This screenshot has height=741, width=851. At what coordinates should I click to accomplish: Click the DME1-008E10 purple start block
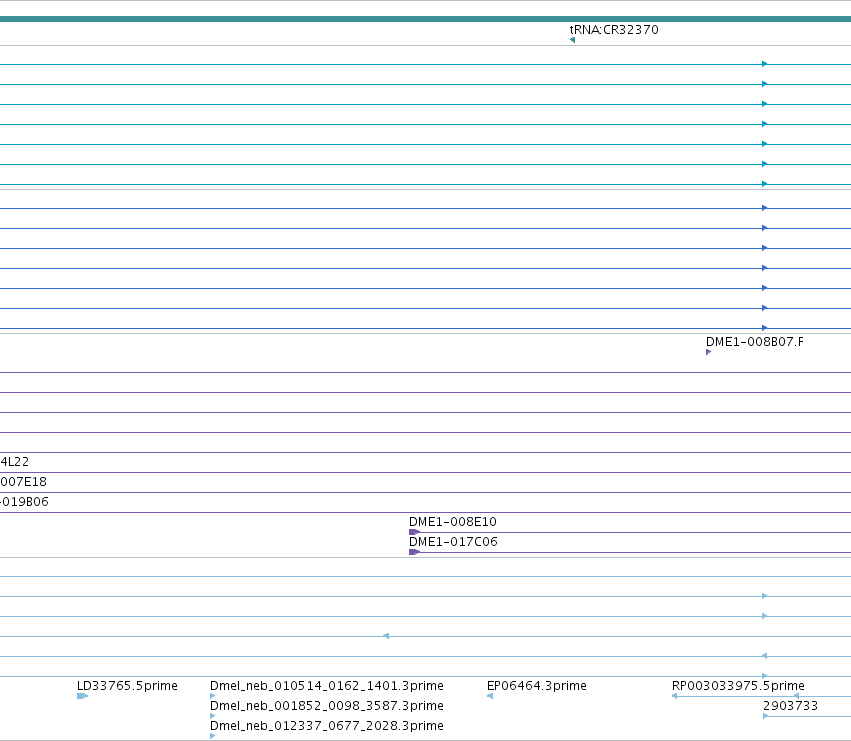pos(414,532)
